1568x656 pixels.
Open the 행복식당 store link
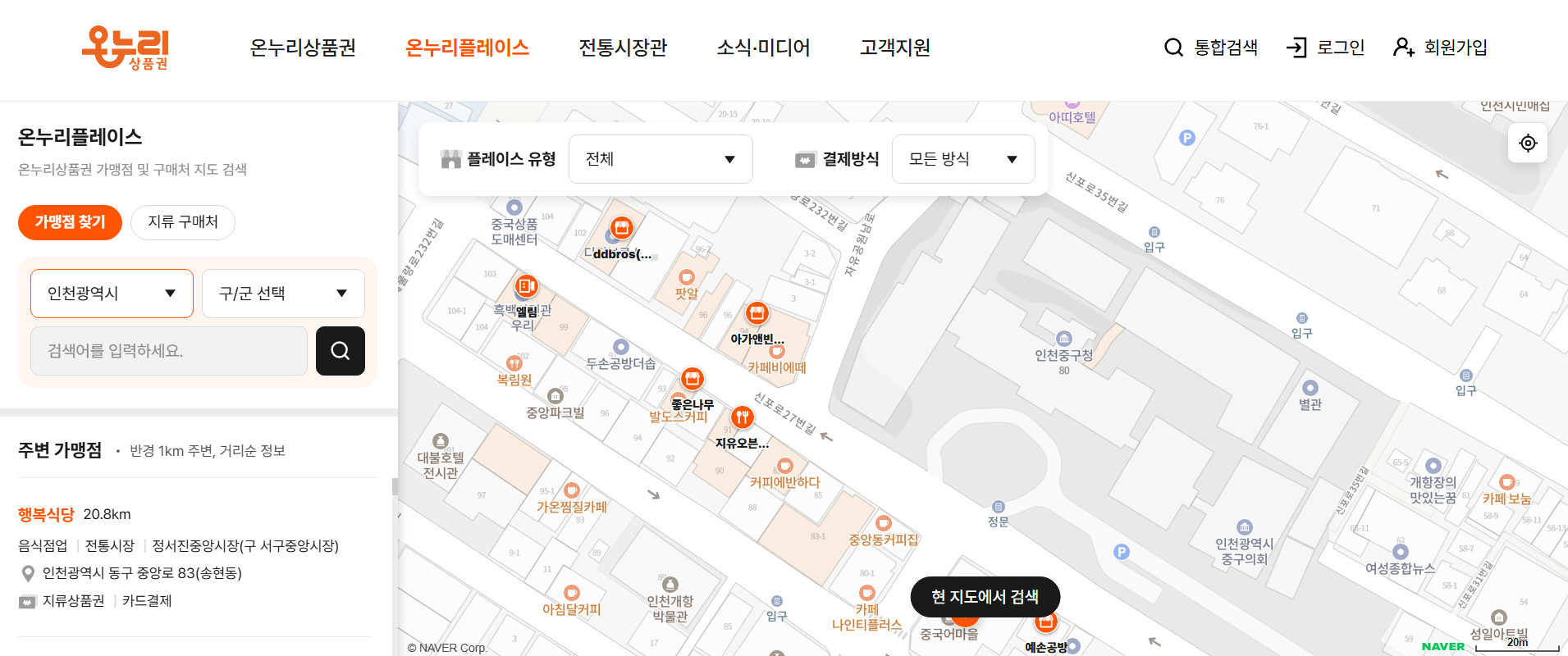(46, 515)
